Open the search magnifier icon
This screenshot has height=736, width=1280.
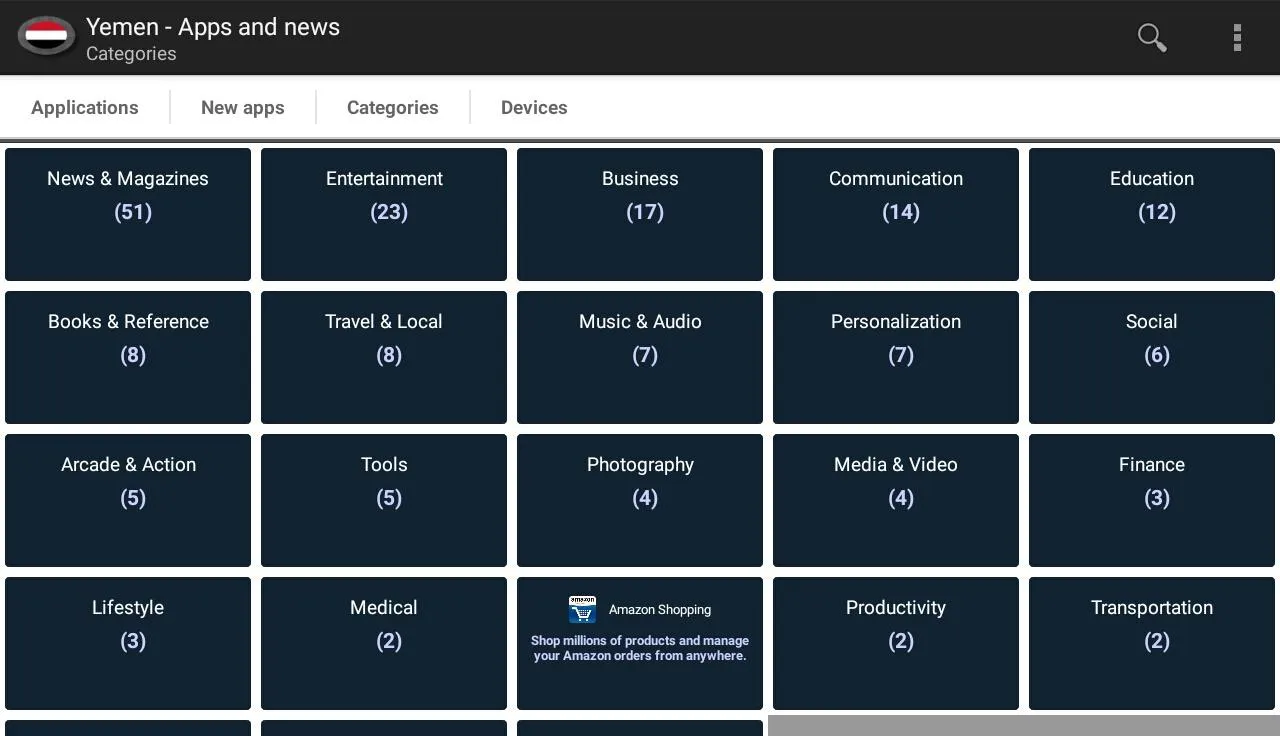1152,38
